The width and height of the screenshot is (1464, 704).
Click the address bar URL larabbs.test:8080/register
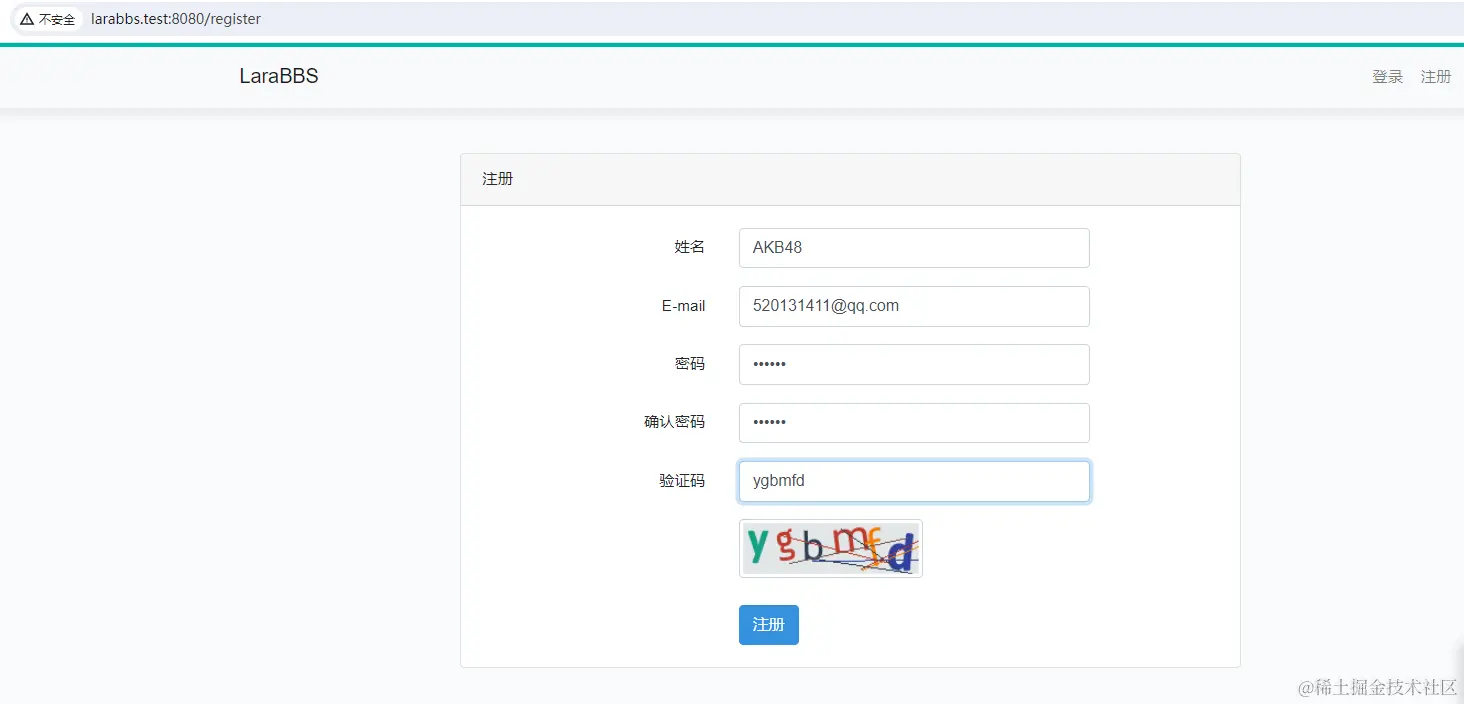pos(175,19)
